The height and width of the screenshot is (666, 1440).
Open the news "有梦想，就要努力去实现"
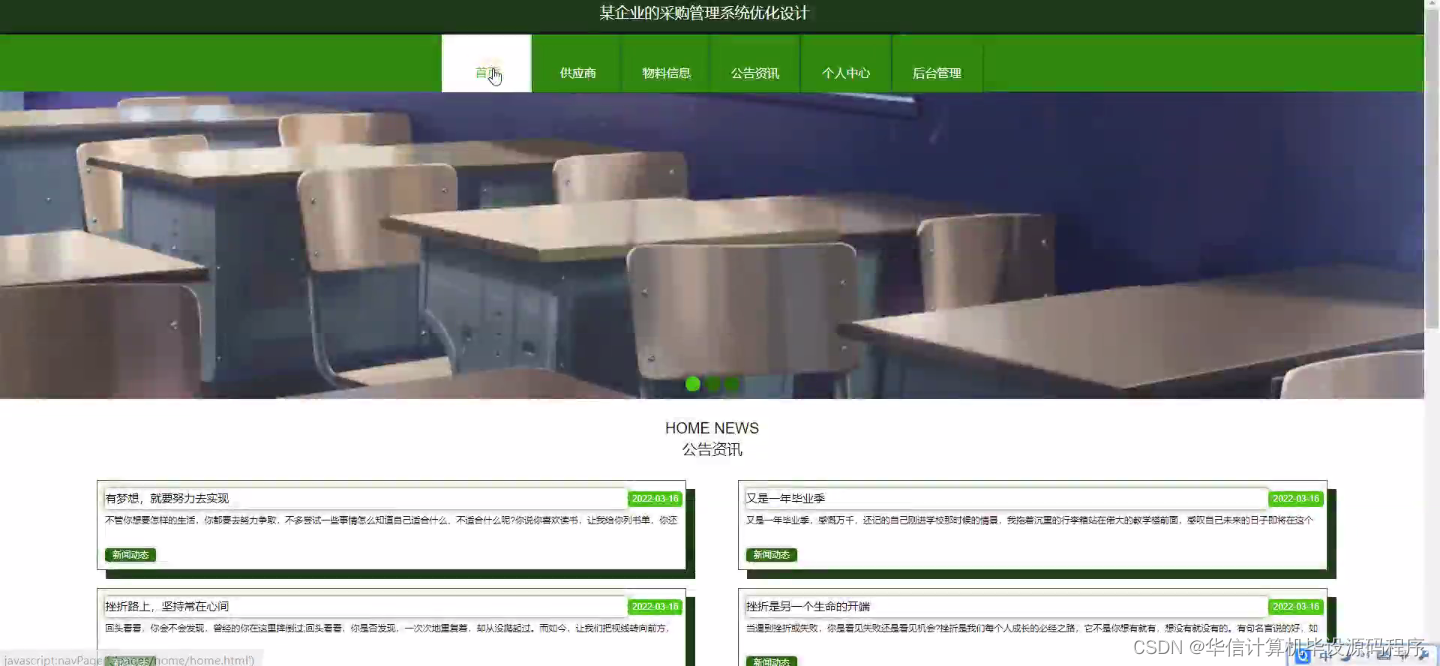pyautogui.click(x=167, y=498)
